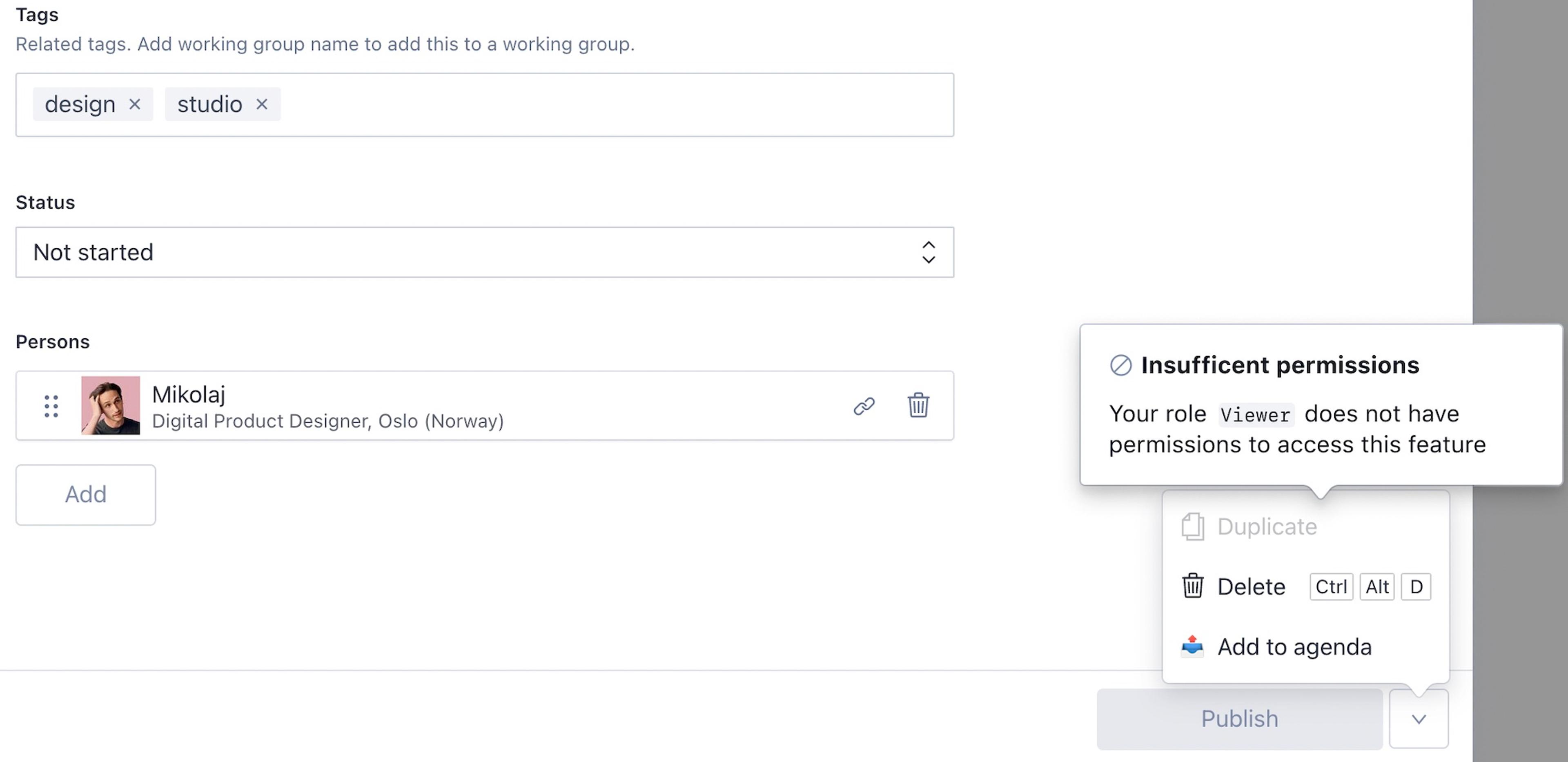1568x762 pixels.
Task: Click the link icon for Mikolaj
Action: pos(864,406)
